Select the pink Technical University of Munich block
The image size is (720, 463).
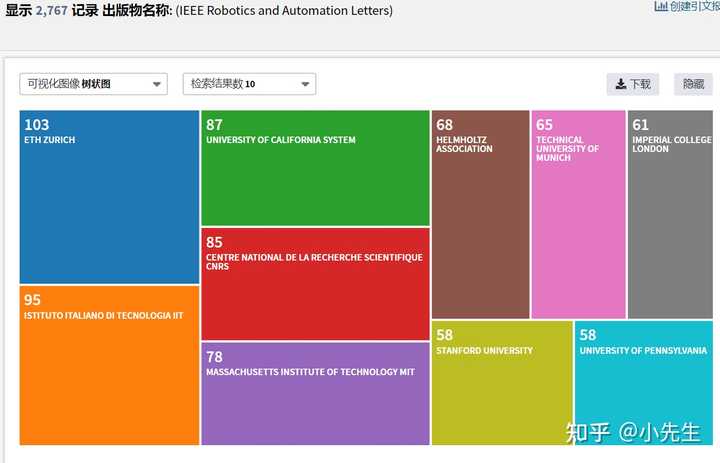tap(579, 215)
